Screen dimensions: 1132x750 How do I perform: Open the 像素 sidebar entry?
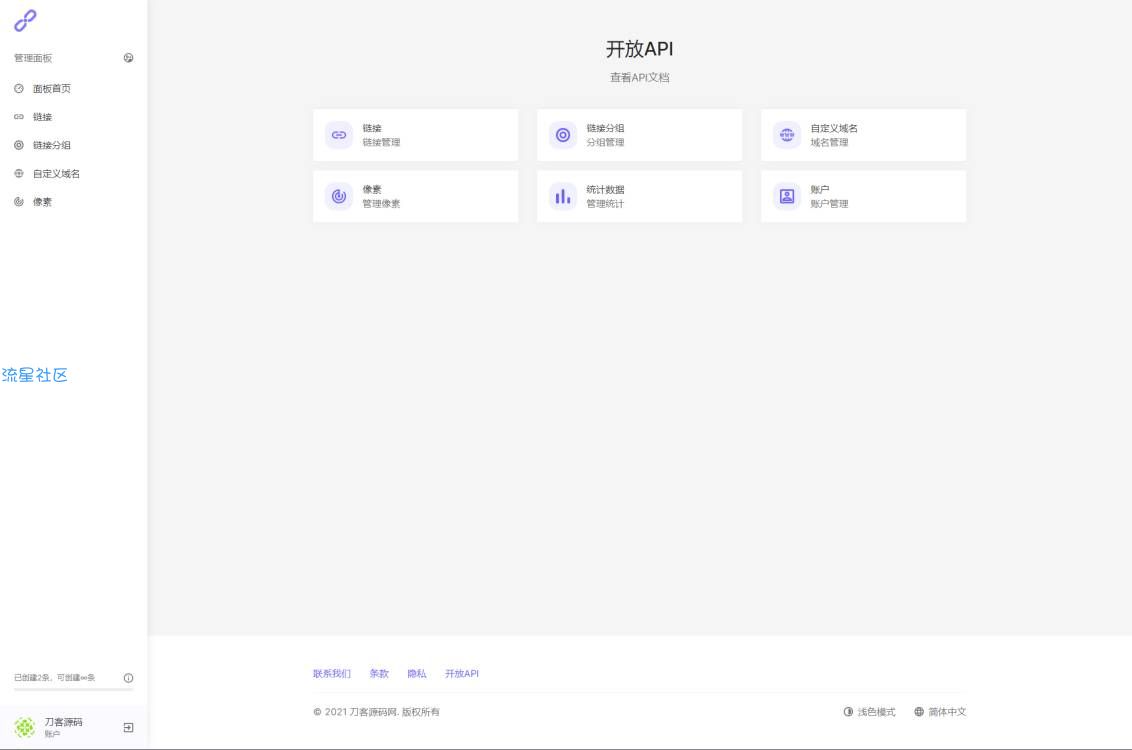tap(41, 201)
